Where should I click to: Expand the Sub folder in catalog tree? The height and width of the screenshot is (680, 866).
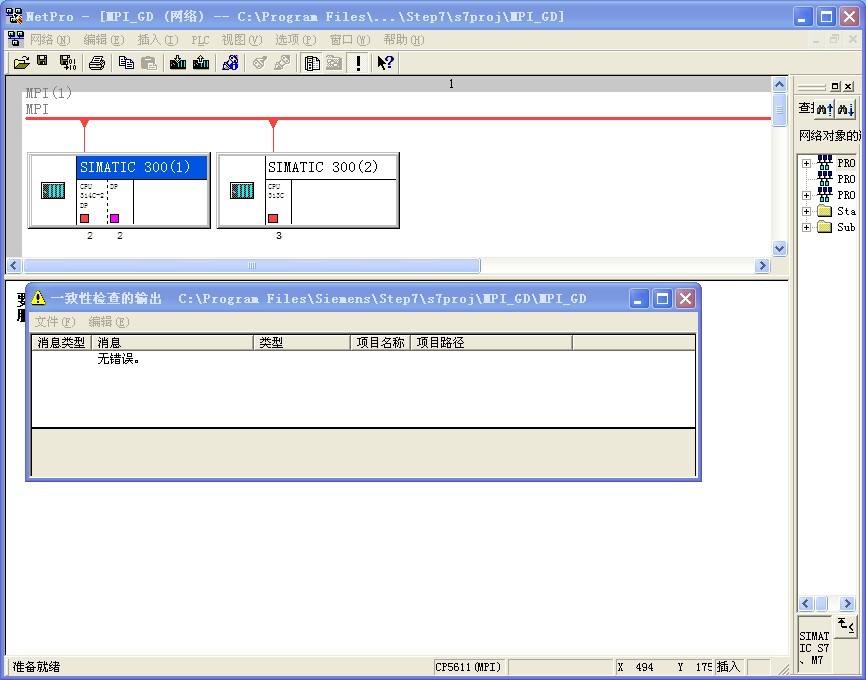(x=806, y=227)
